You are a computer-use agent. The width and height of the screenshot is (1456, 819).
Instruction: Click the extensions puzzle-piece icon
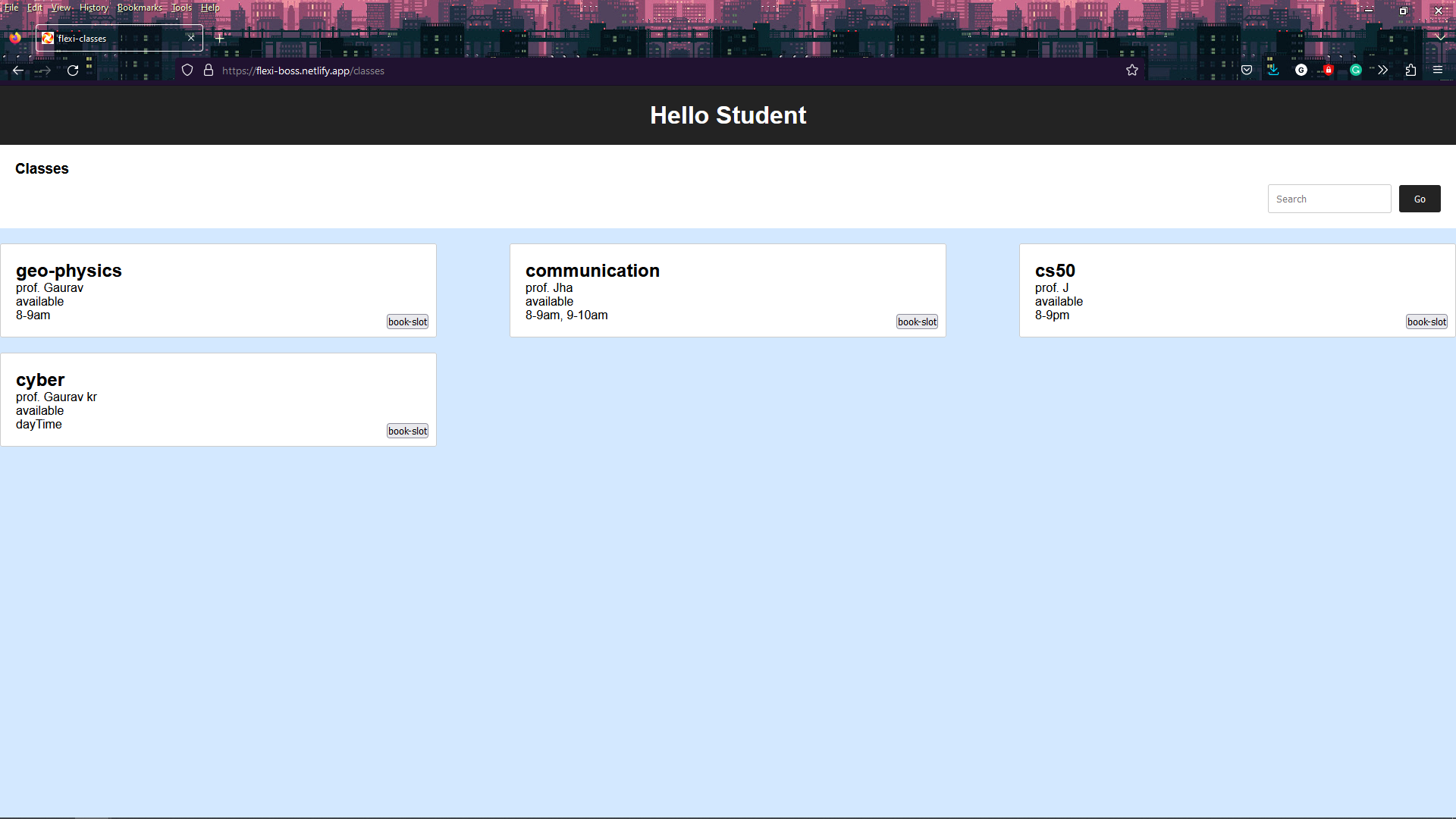pyautogui.click(x=1410, y=70)
